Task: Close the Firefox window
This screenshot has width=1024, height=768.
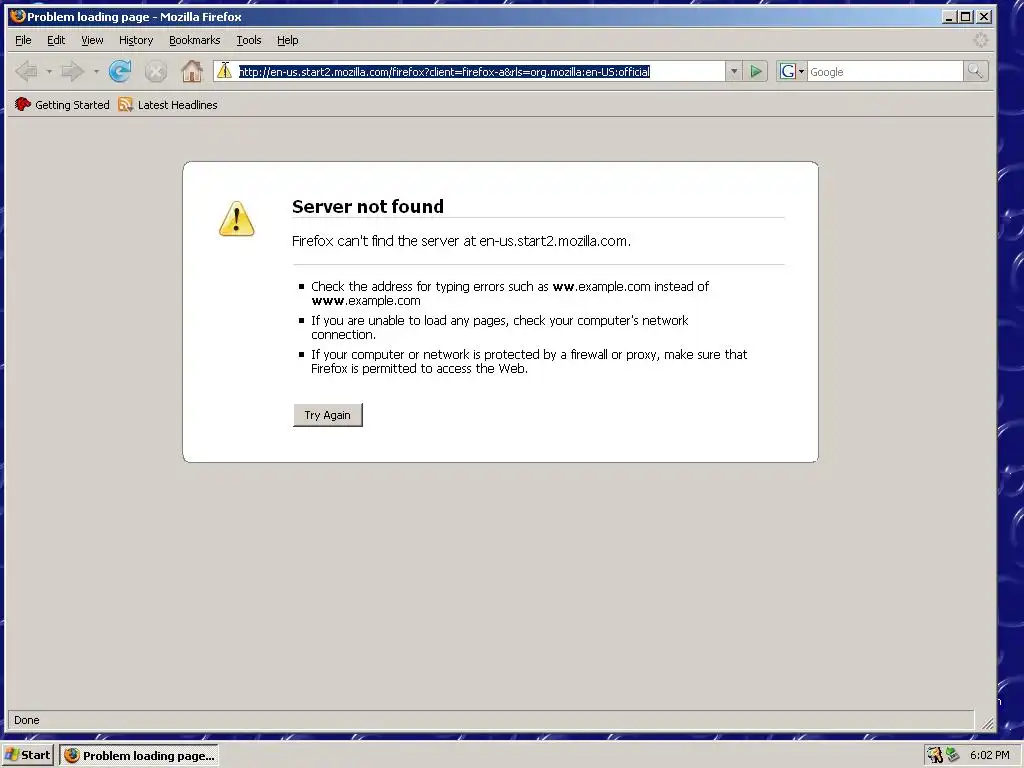Action: point(984,16)
